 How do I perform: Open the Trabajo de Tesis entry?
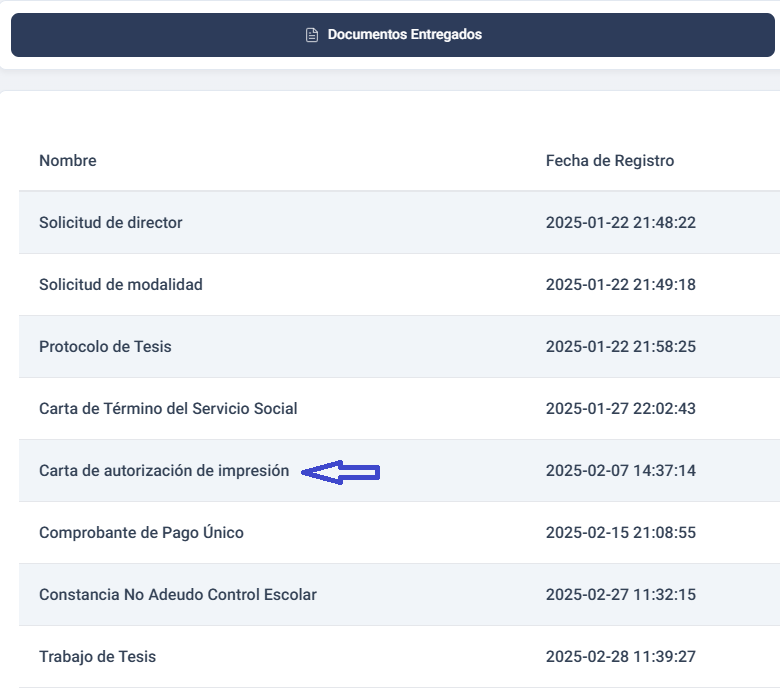(97, 657)
